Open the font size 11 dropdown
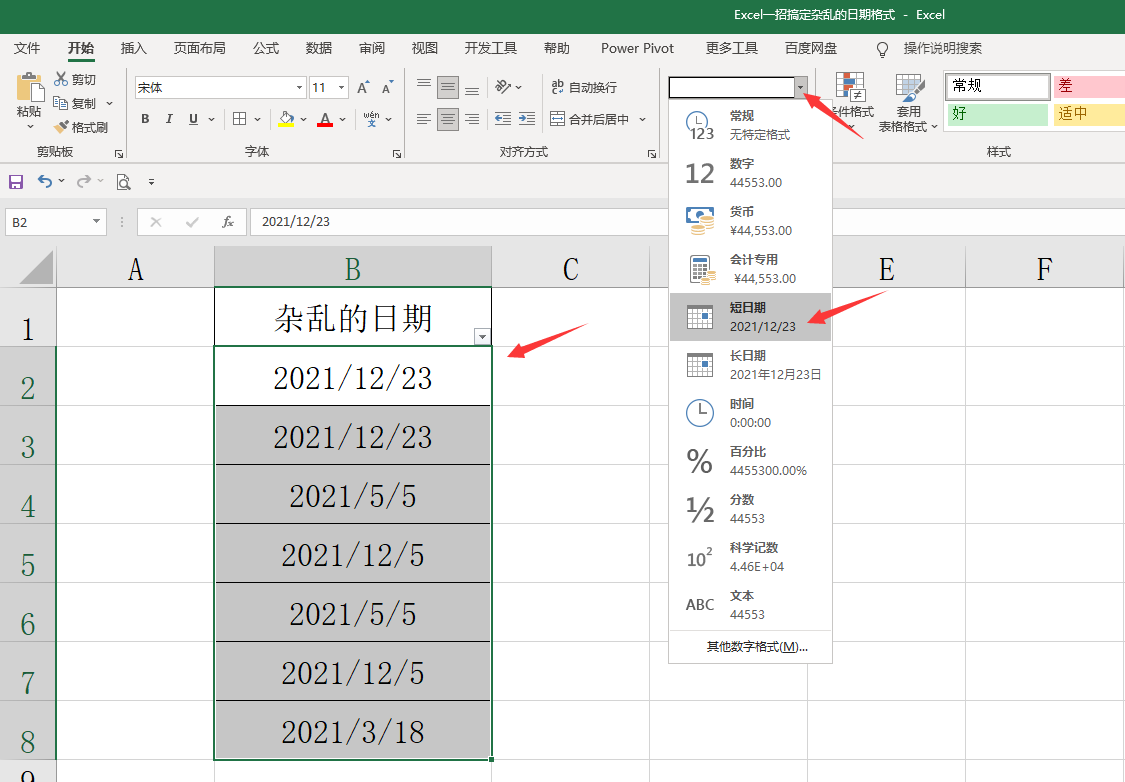Image resolution: width=1125 pixels, height=782 pixels. tap(342, 88)
